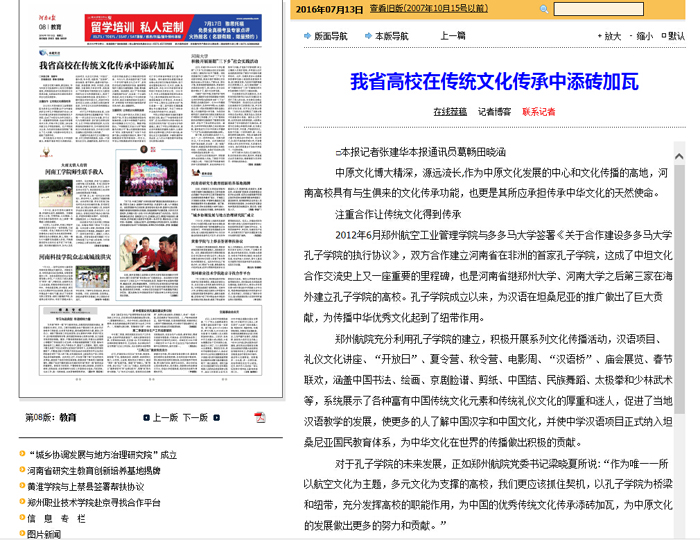Image resolution: width=700 pixels, height=540 pixels.
Task: Open the PDF download icon
Action: pyautogui.click(x=260, y=417)
